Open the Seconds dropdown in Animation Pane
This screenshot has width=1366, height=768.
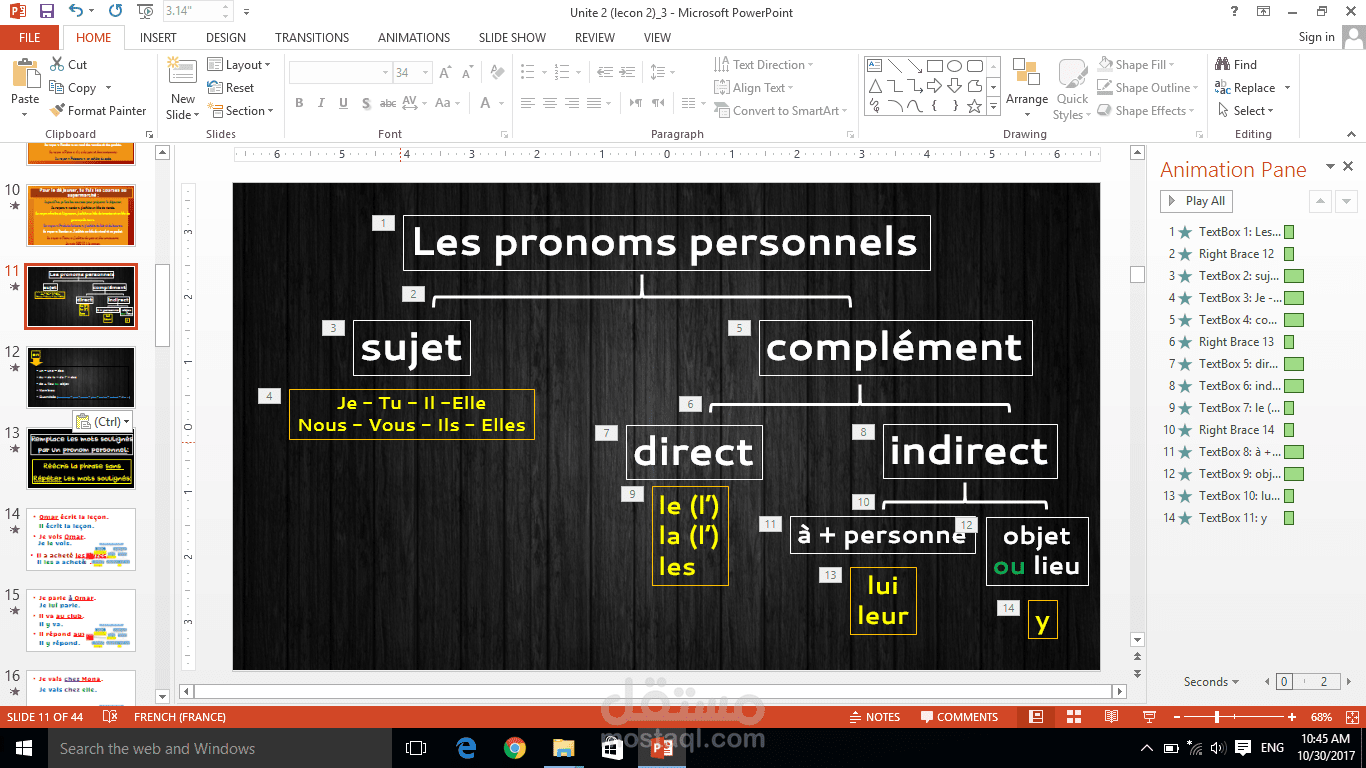pyautogui.click(x=1211, y=682)
